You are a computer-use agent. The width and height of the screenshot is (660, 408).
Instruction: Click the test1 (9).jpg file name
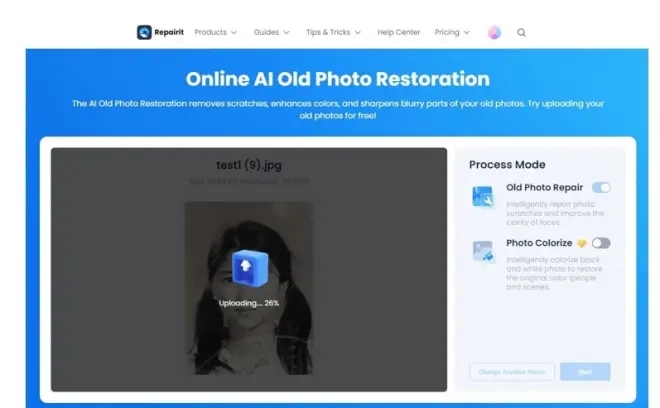click(249, 165)
